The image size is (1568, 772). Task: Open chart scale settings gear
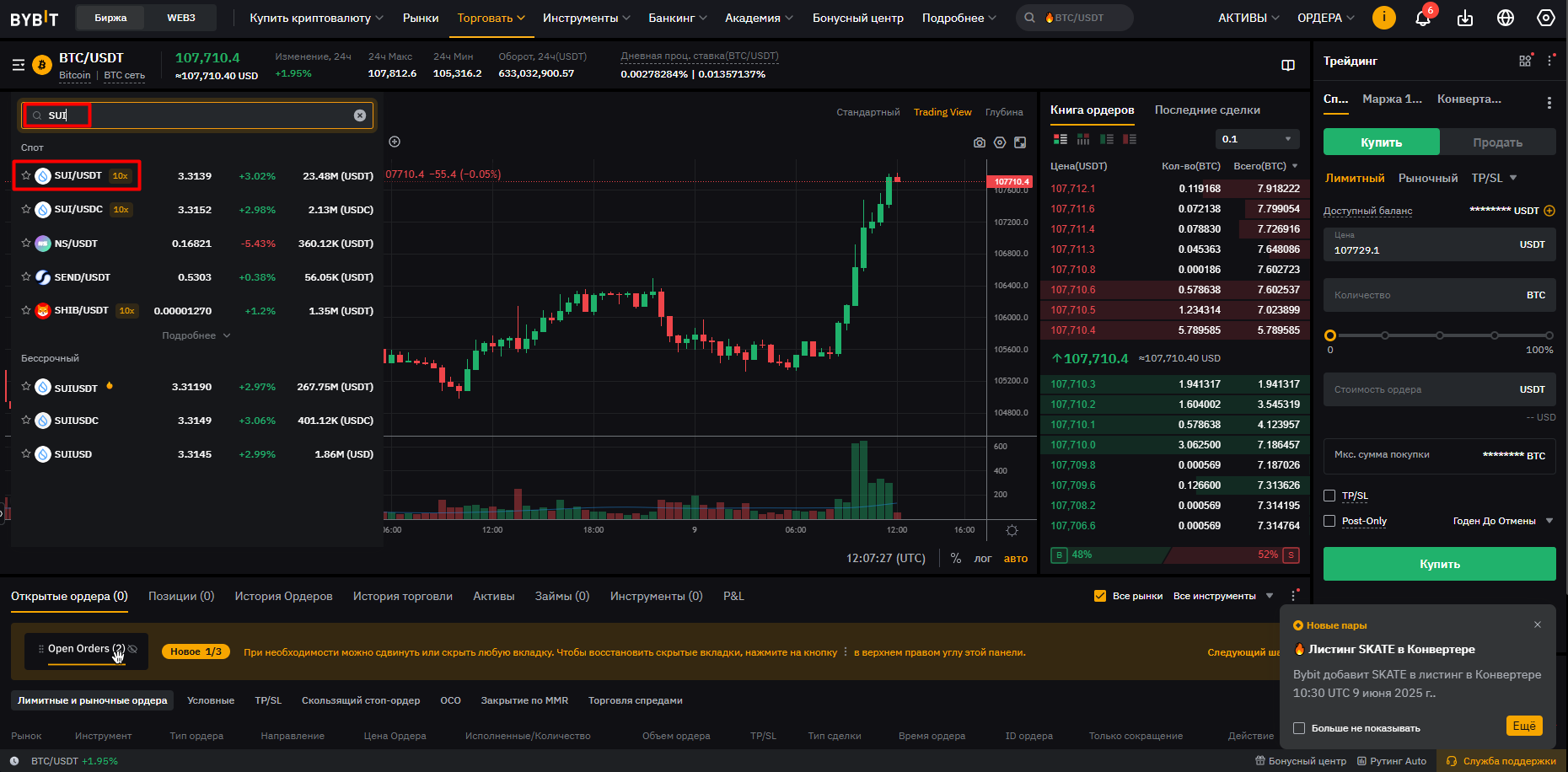click(1012, 530)
